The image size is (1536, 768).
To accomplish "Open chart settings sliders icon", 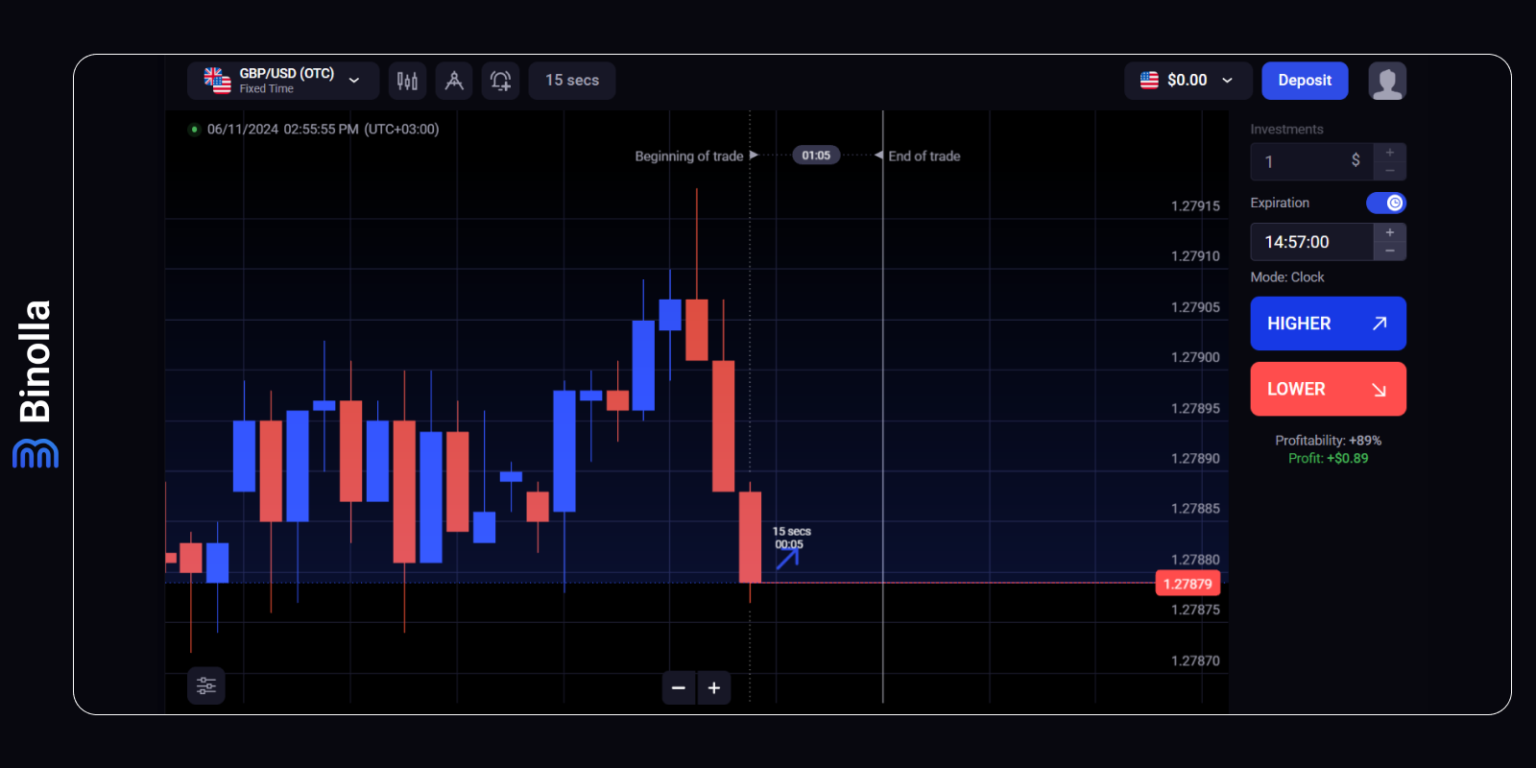I will pyautogui.click(x=206, y=686).
